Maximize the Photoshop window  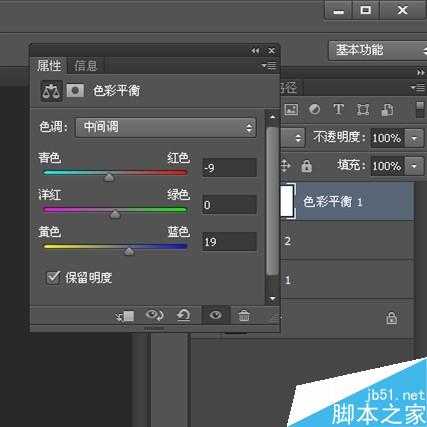click(x=366, y=11)
